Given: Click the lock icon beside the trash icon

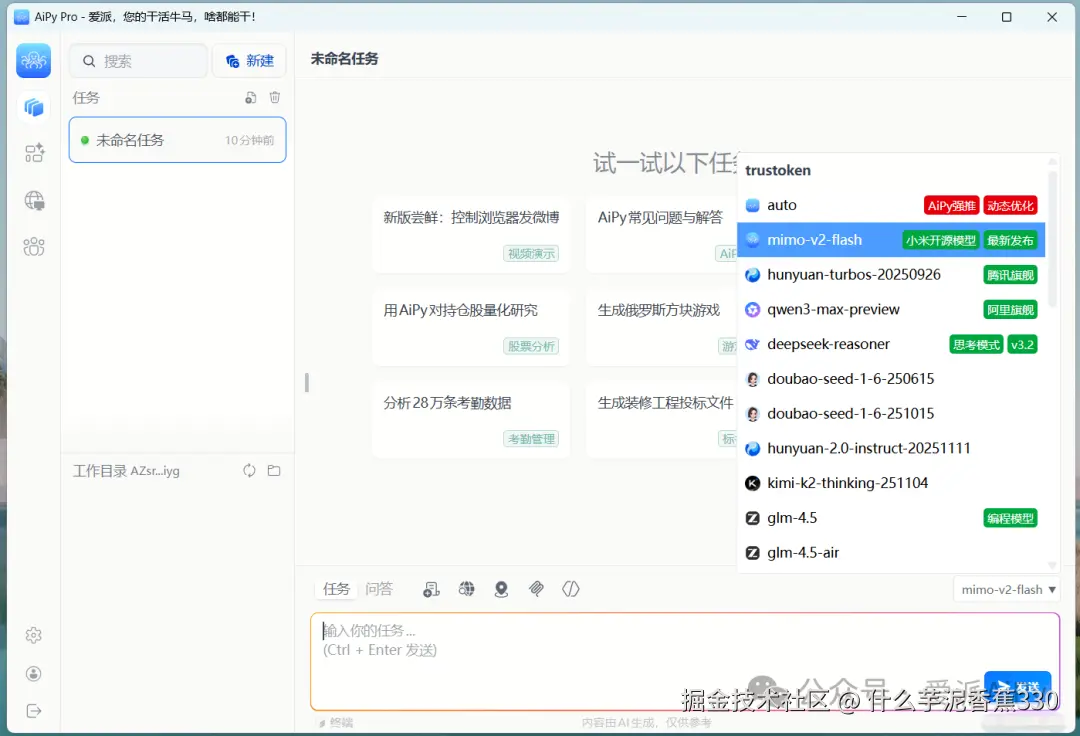Looking at the screenshot, I should pos(250,97).
